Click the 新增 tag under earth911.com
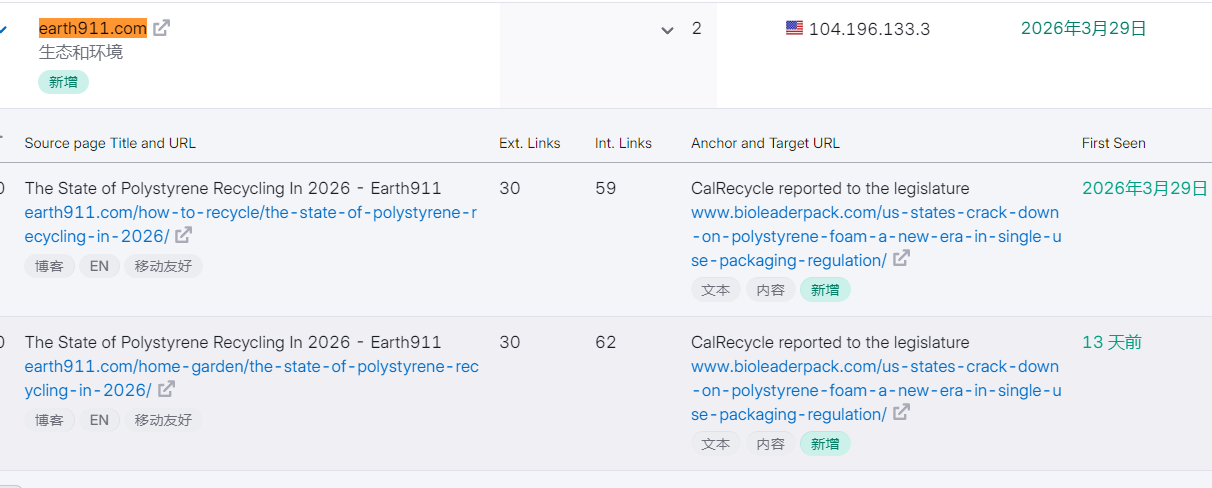Viewport: 1212px width, 488px height. point(63,82)
